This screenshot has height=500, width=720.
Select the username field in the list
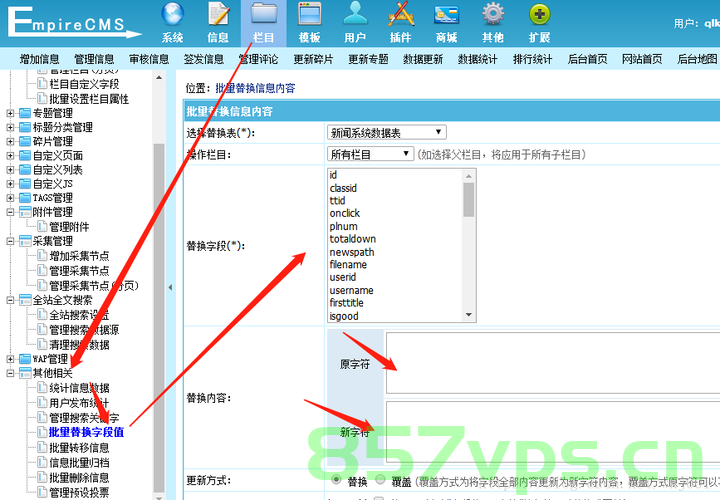(351, 290)
